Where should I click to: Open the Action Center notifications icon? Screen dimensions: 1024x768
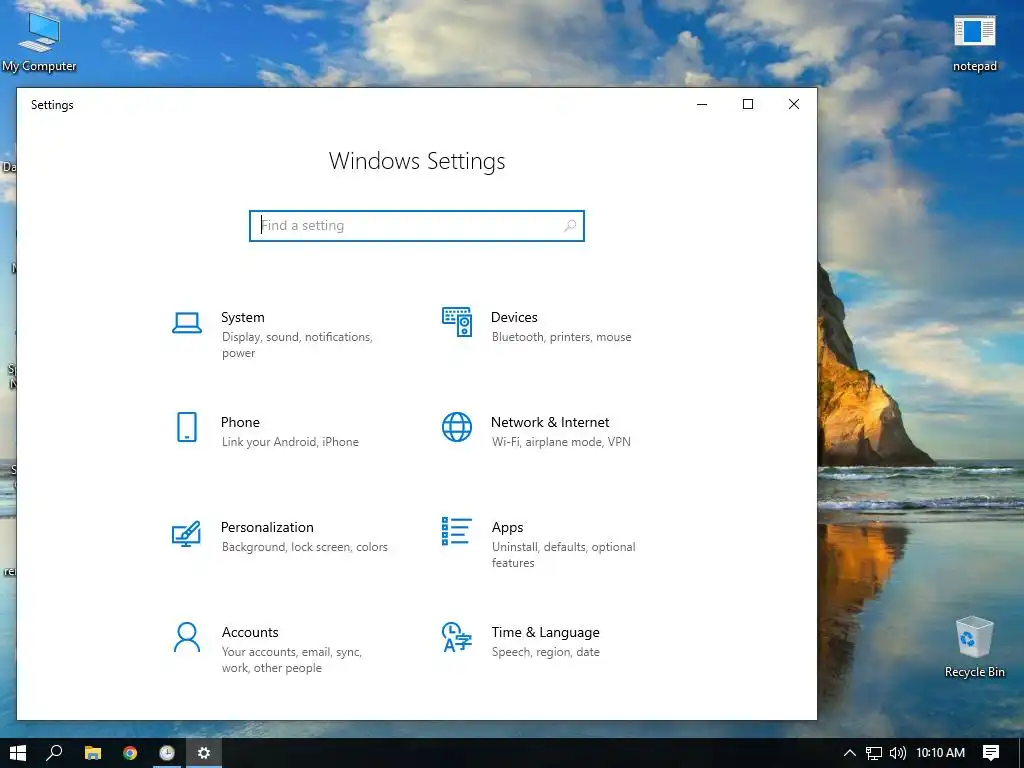[991, 753]
